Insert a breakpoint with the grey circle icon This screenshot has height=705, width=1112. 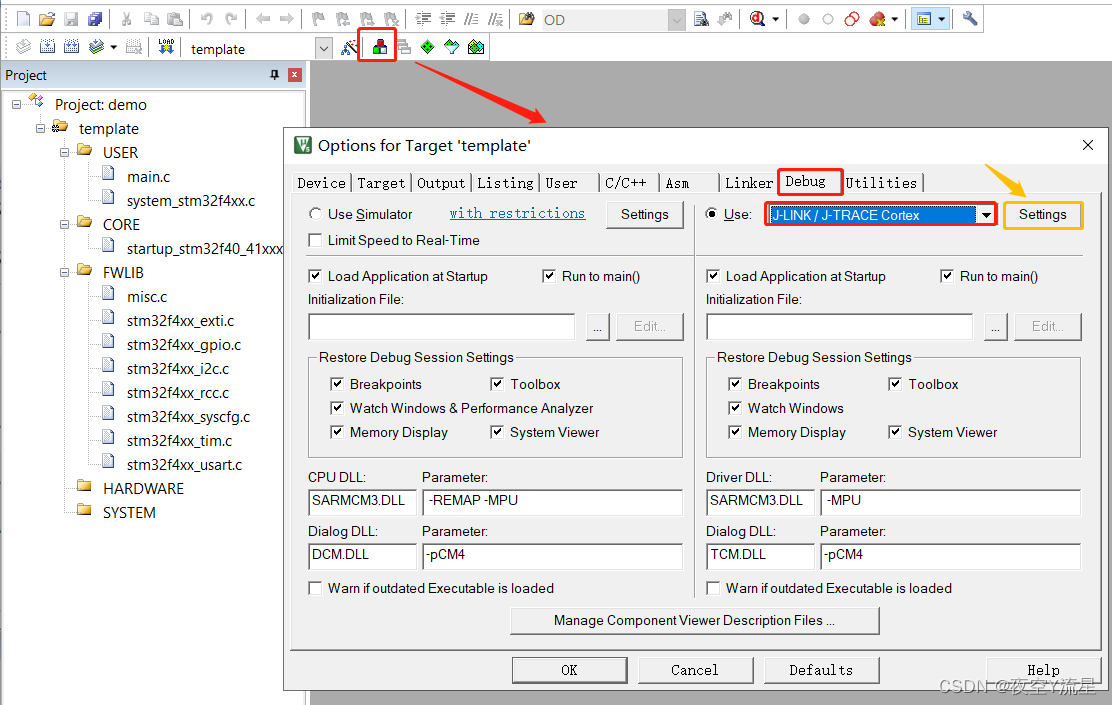click(x=804, y=19)
